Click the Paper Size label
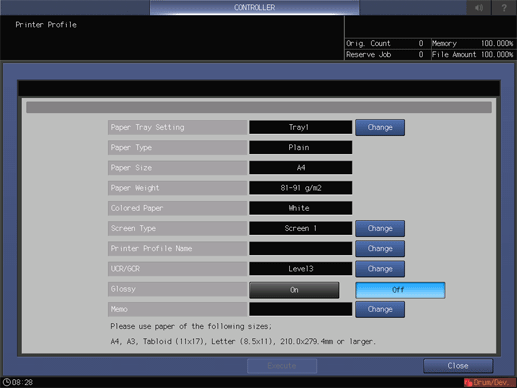This screenshot has height=388, width=517. tap(177, 168)
